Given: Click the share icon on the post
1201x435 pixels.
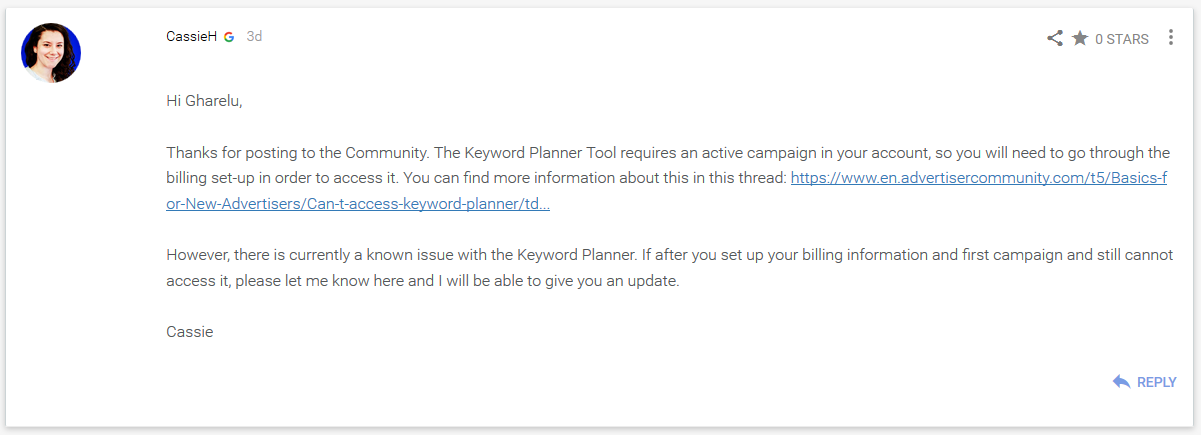Looking at the screenshot, I should click(x=1054, y=39).
